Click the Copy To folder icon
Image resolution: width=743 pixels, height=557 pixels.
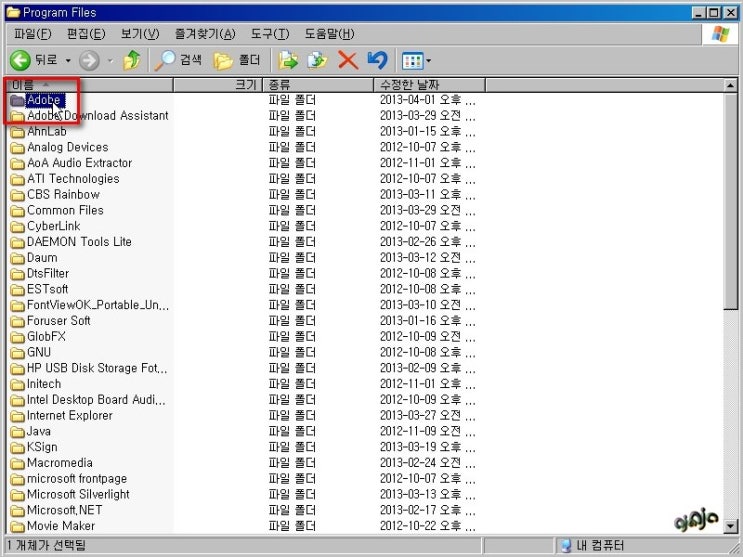coord(317,60)
